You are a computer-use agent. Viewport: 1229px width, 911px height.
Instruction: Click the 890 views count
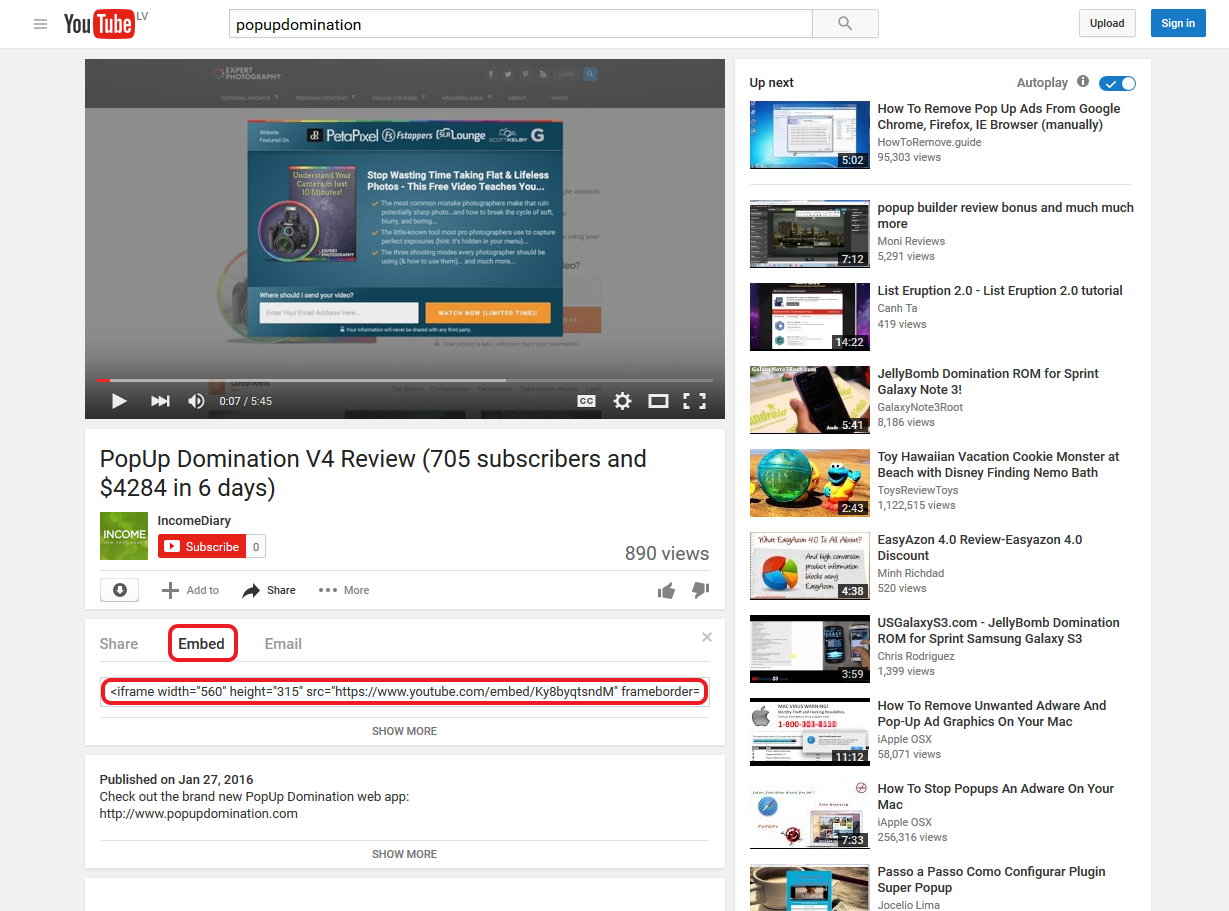click(667, 554)
